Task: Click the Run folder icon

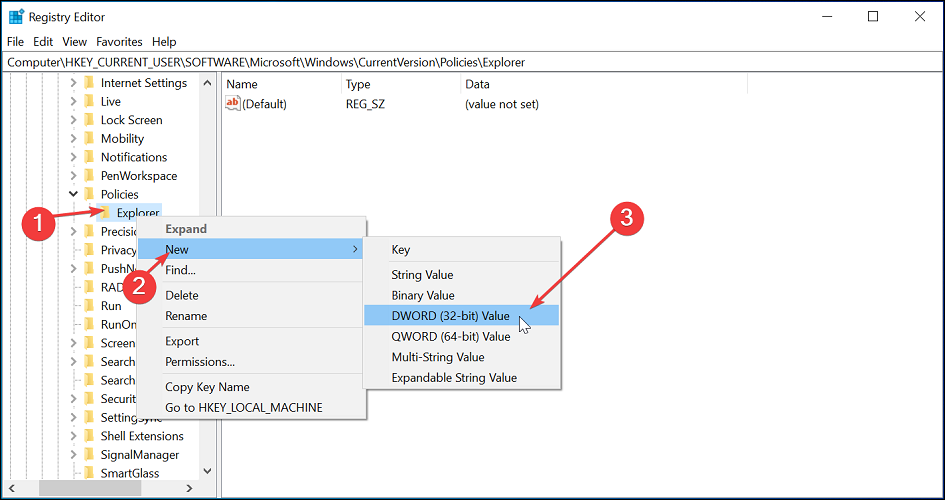Action: pyautogui.click(x=89, y=306)
